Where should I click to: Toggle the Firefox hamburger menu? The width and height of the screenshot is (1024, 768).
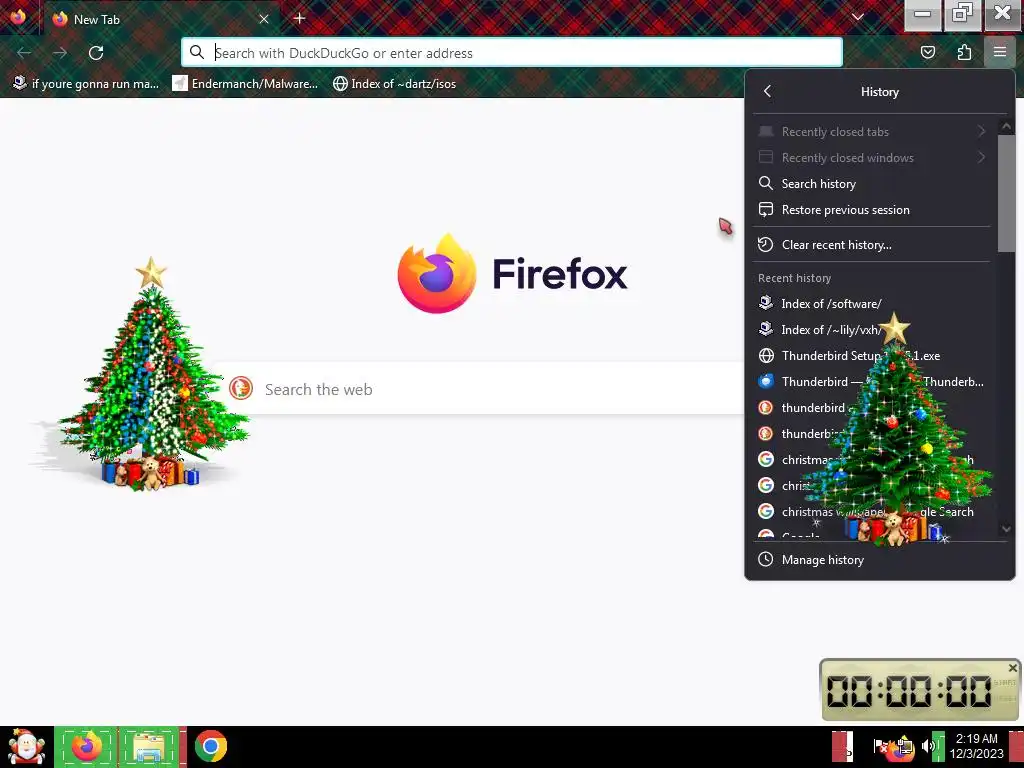(999, 52)
